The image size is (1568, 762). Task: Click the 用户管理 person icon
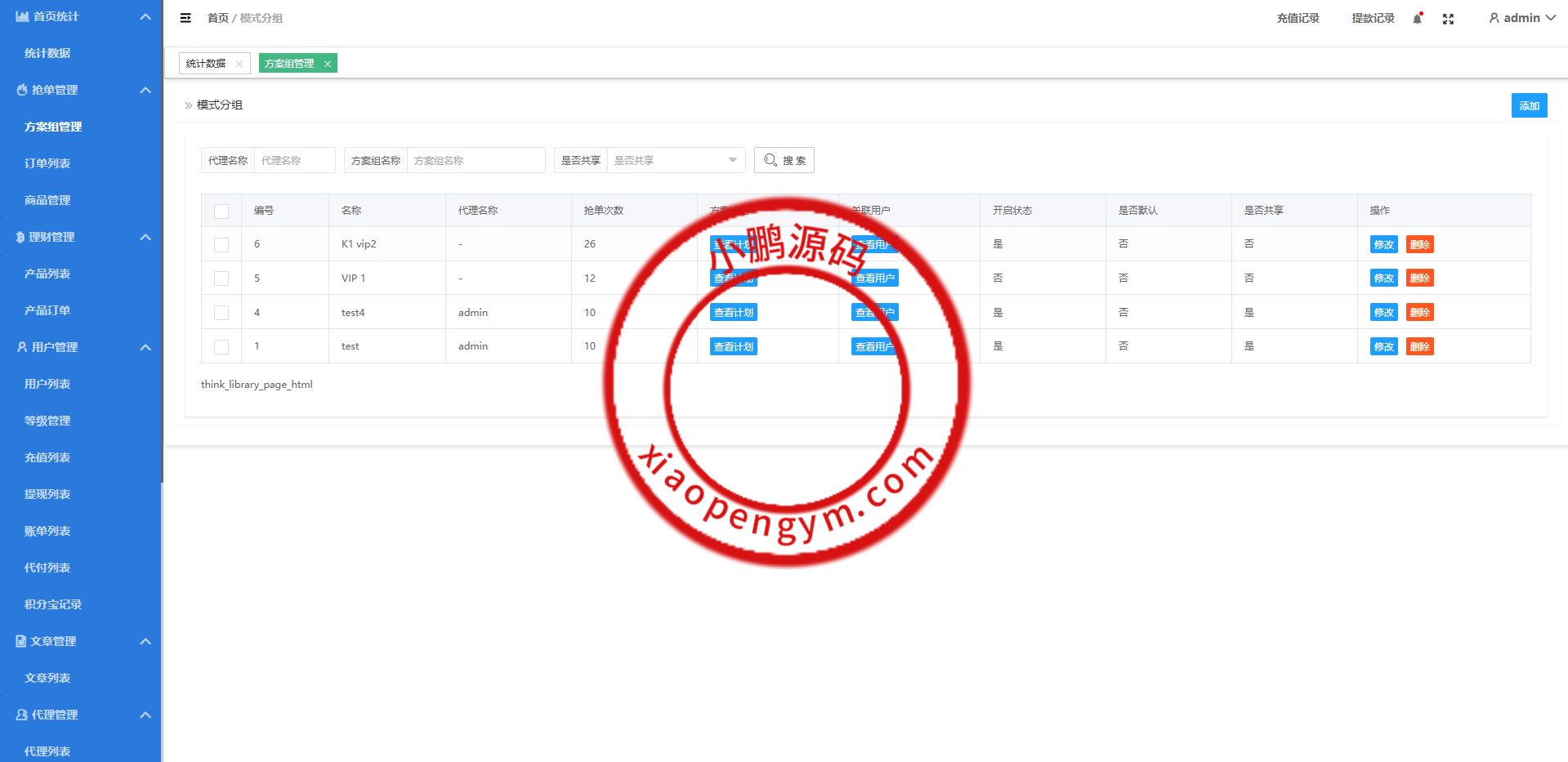pyautogui.click(x=22, y=347)
